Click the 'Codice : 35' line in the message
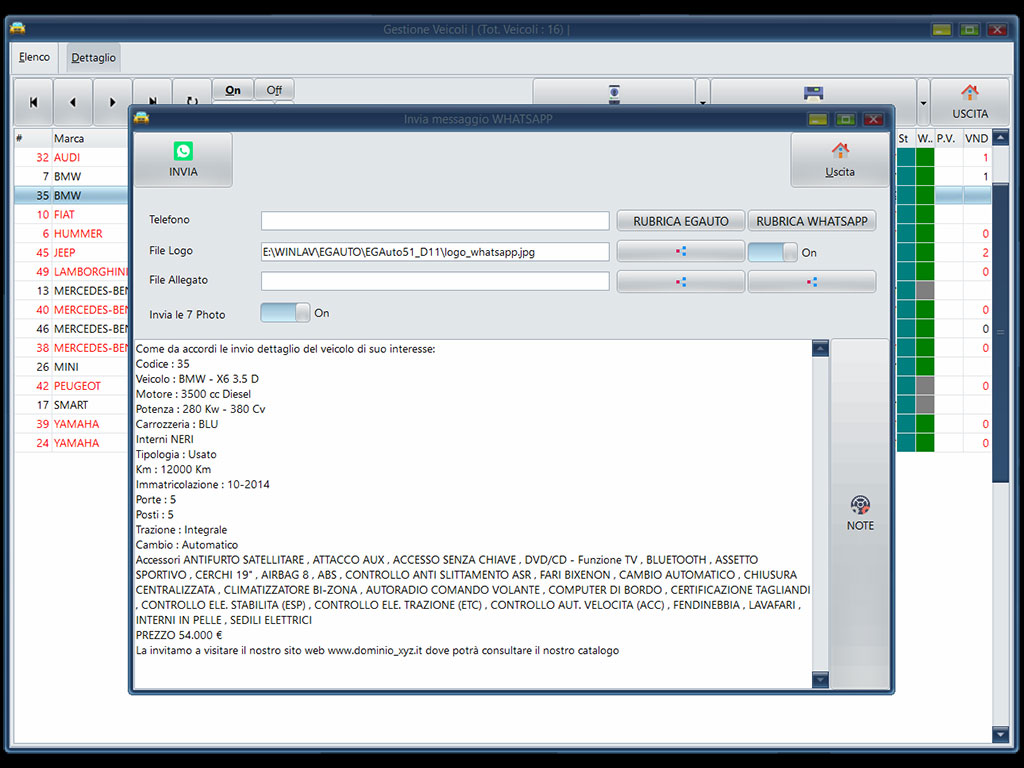Viewport: 1024px width, 768px height. click(163, 364)
